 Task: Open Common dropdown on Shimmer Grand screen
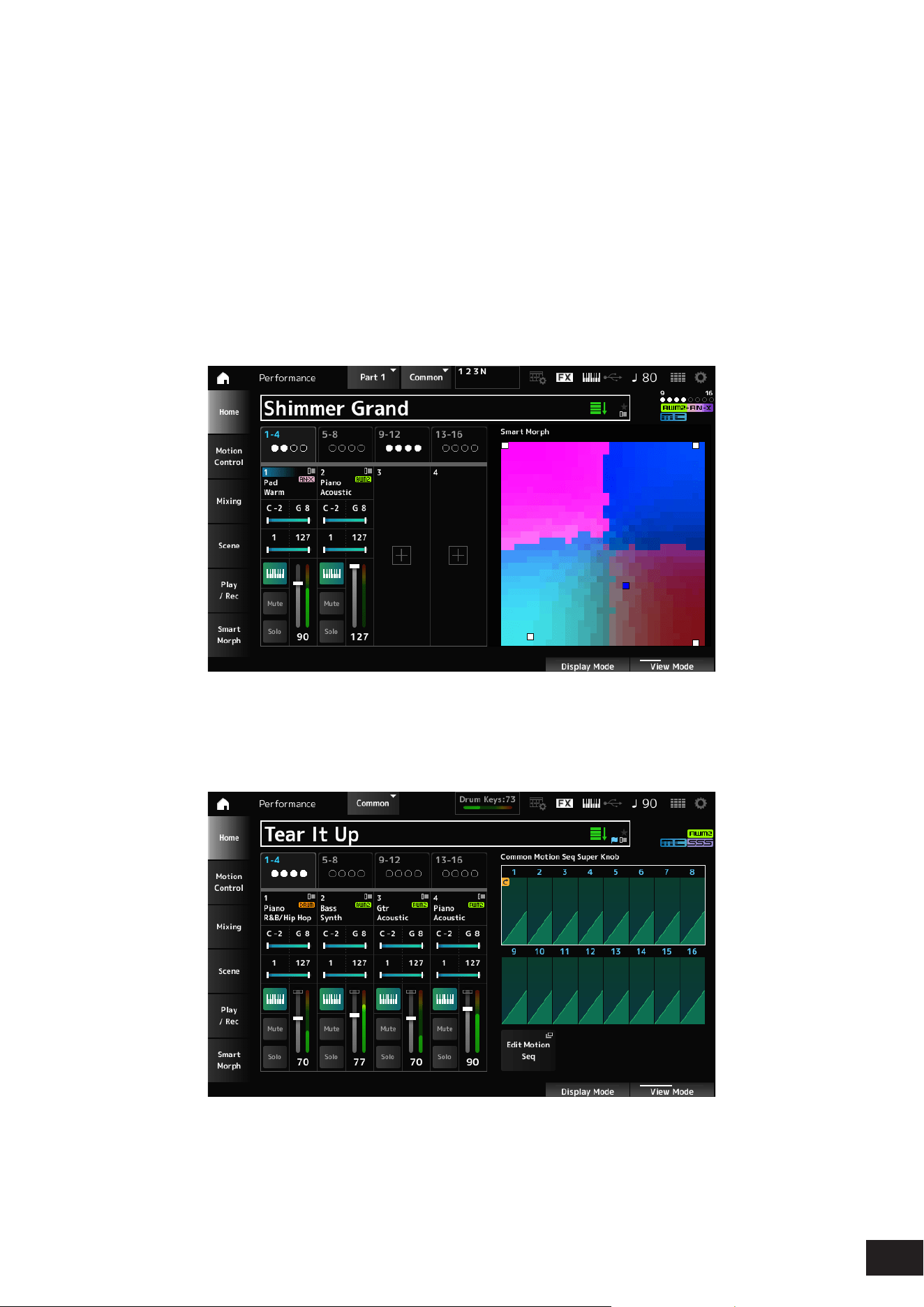[426, 377]
